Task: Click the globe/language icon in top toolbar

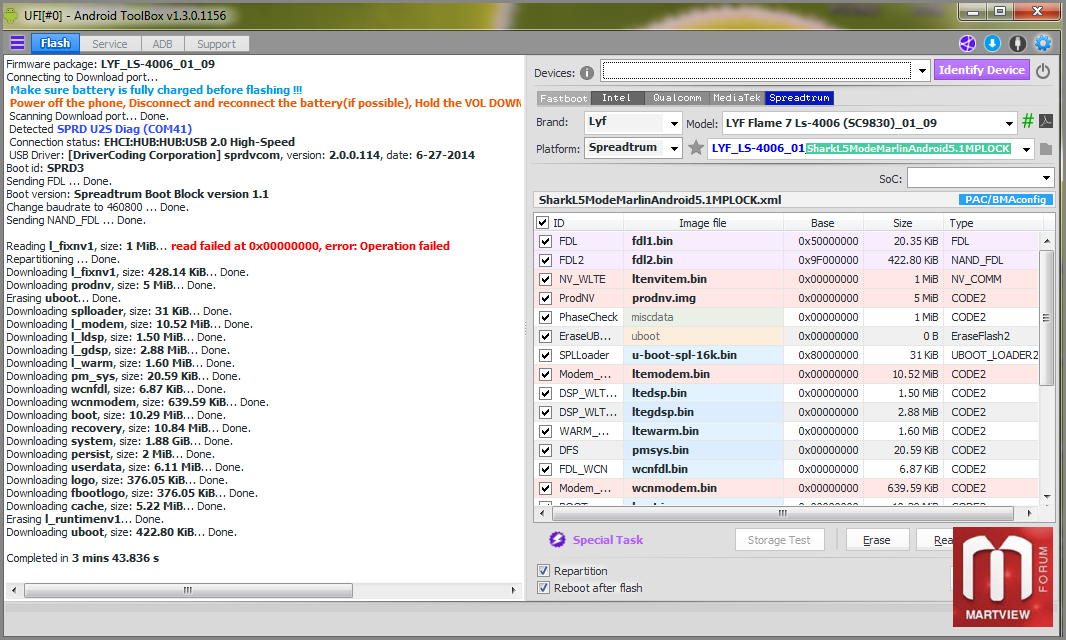Action: pyautogui.click(x=967, y=44)
